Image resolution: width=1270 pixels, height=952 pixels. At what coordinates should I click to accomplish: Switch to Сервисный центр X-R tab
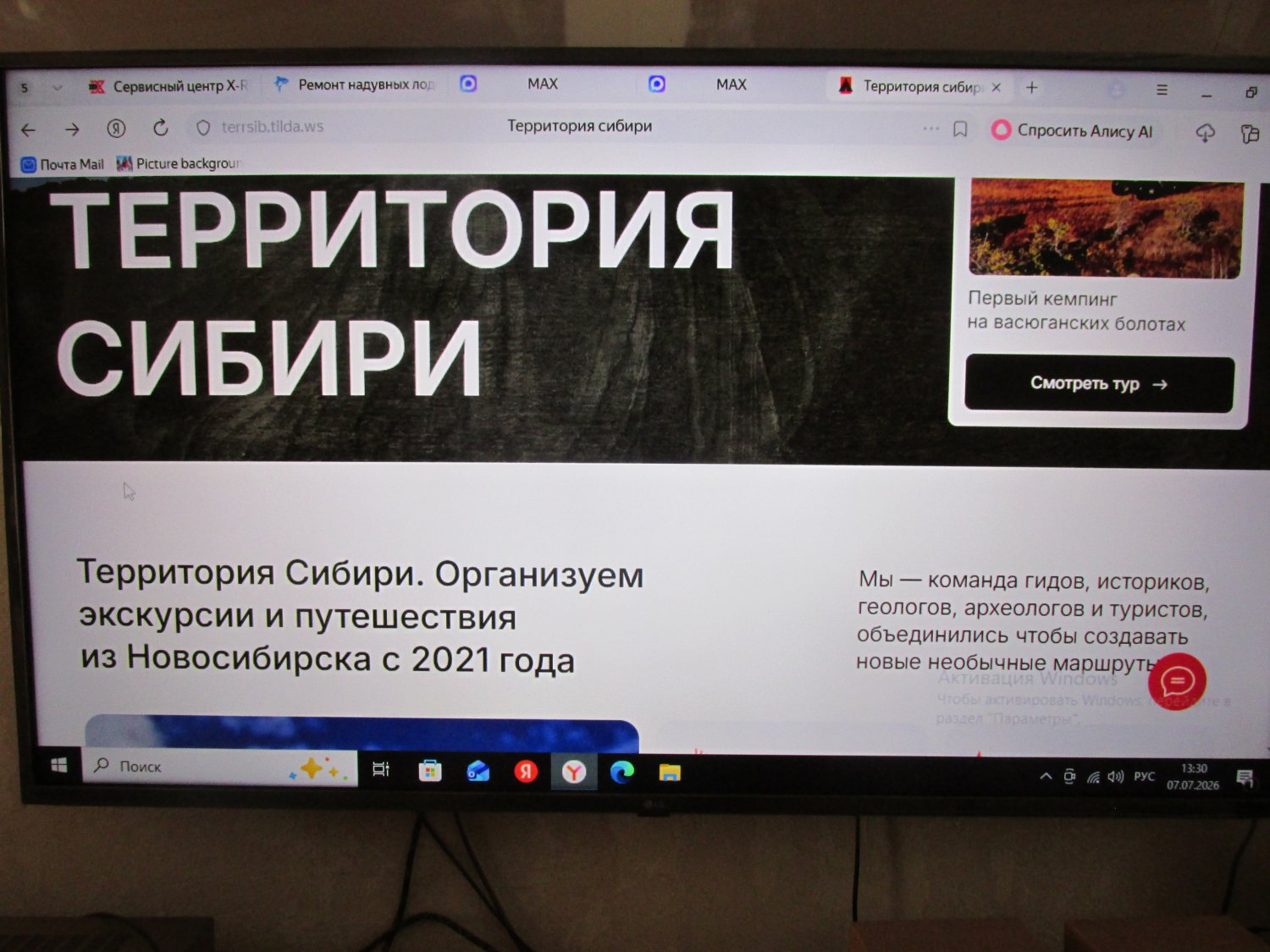point(168,85)
